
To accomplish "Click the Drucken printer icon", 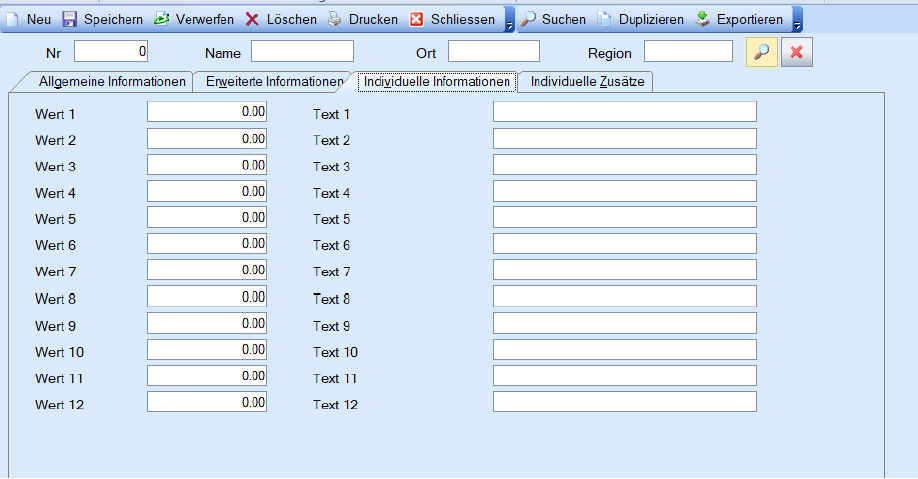I will pos(334,19).
